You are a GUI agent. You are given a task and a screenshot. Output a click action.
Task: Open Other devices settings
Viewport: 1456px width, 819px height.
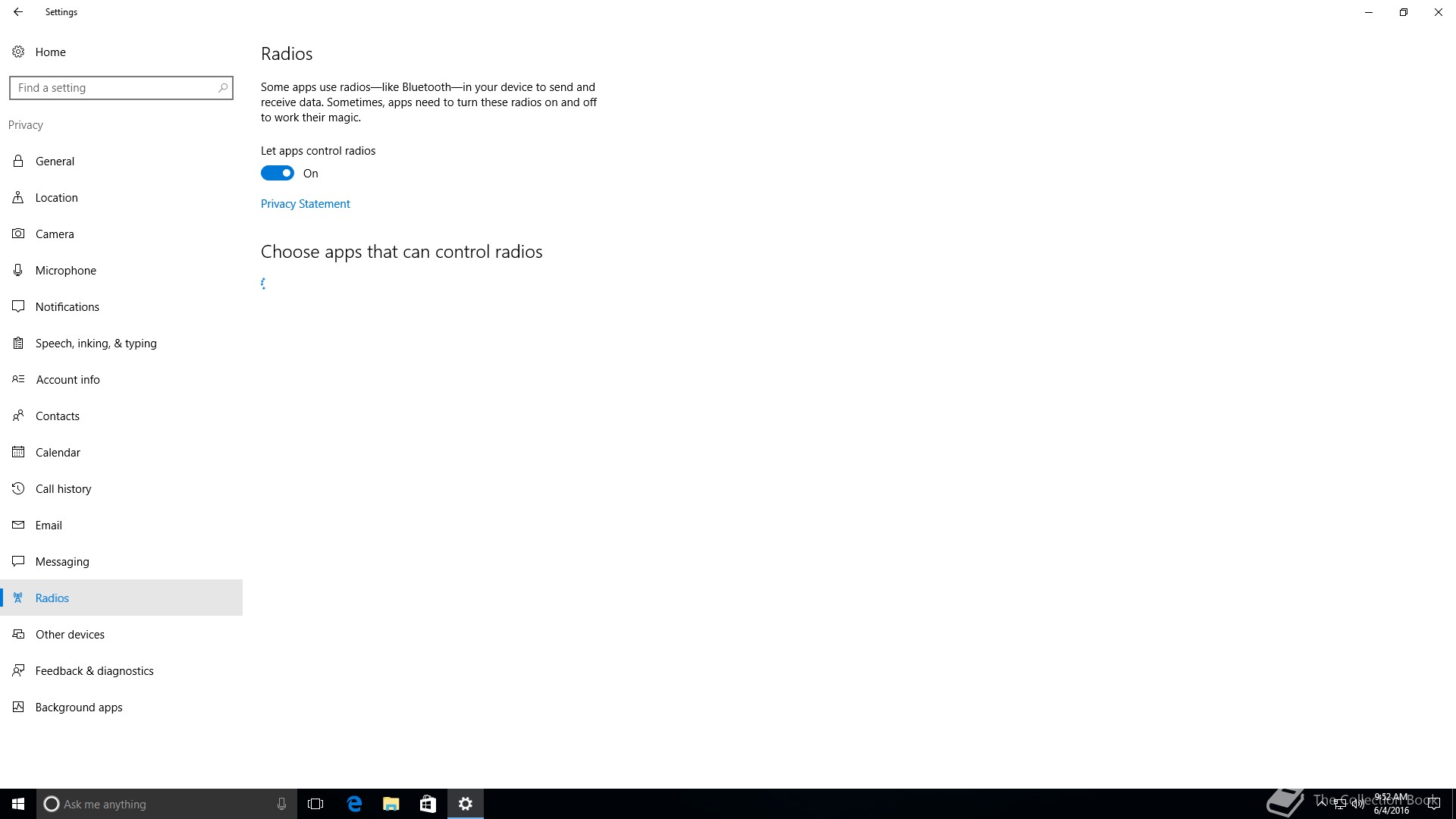70,635
